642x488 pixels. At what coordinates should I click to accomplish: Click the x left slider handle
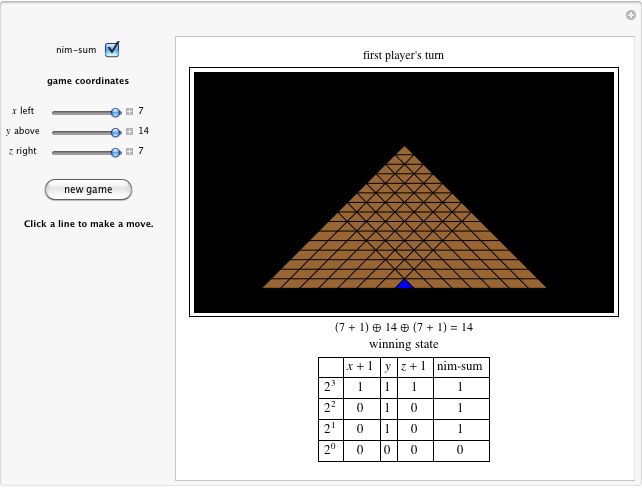tap(116, 112)
